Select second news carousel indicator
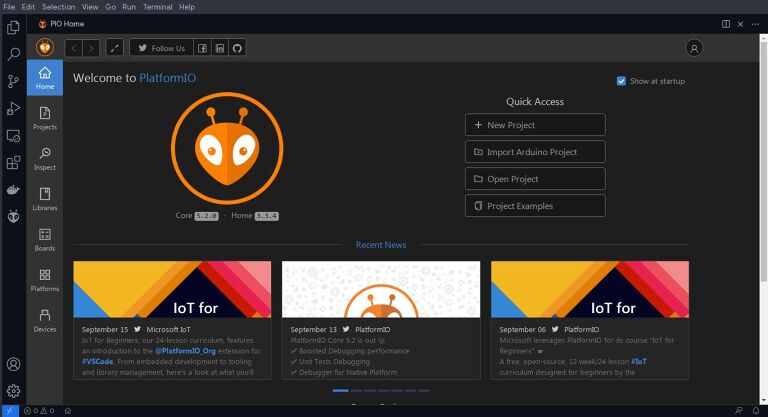 click(357, 391)
